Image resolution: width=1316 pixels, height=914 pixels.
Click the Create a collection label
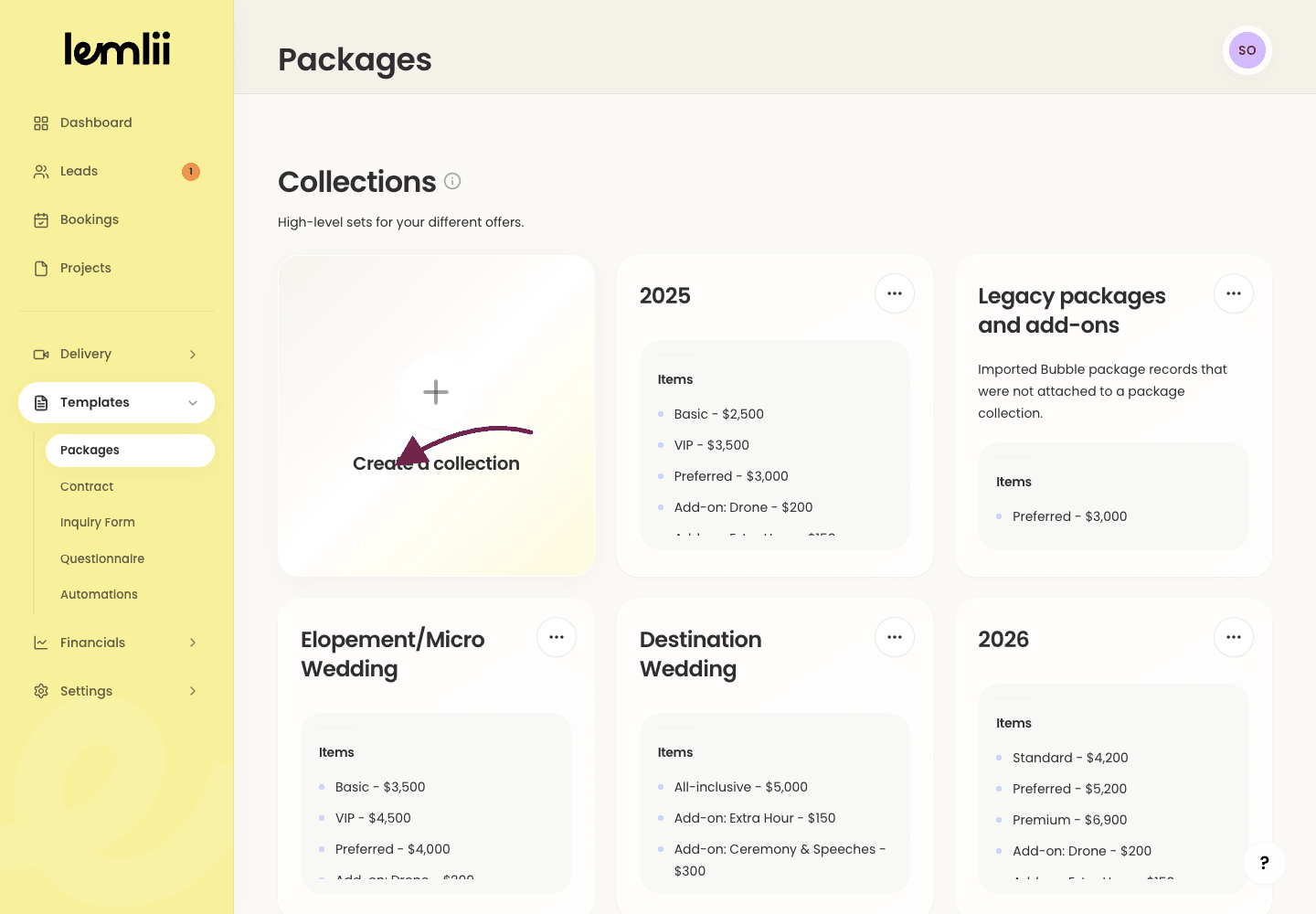point(436,463)
